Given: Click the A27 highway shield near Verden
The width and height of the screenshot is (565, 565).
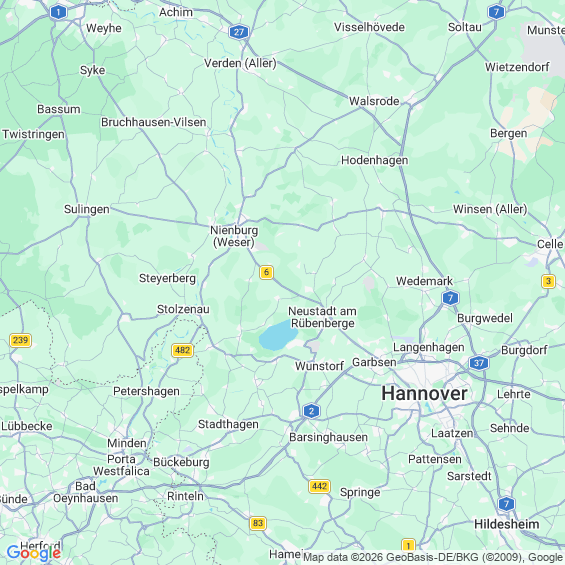Looking at the screenshot, I should pos(239,32).
